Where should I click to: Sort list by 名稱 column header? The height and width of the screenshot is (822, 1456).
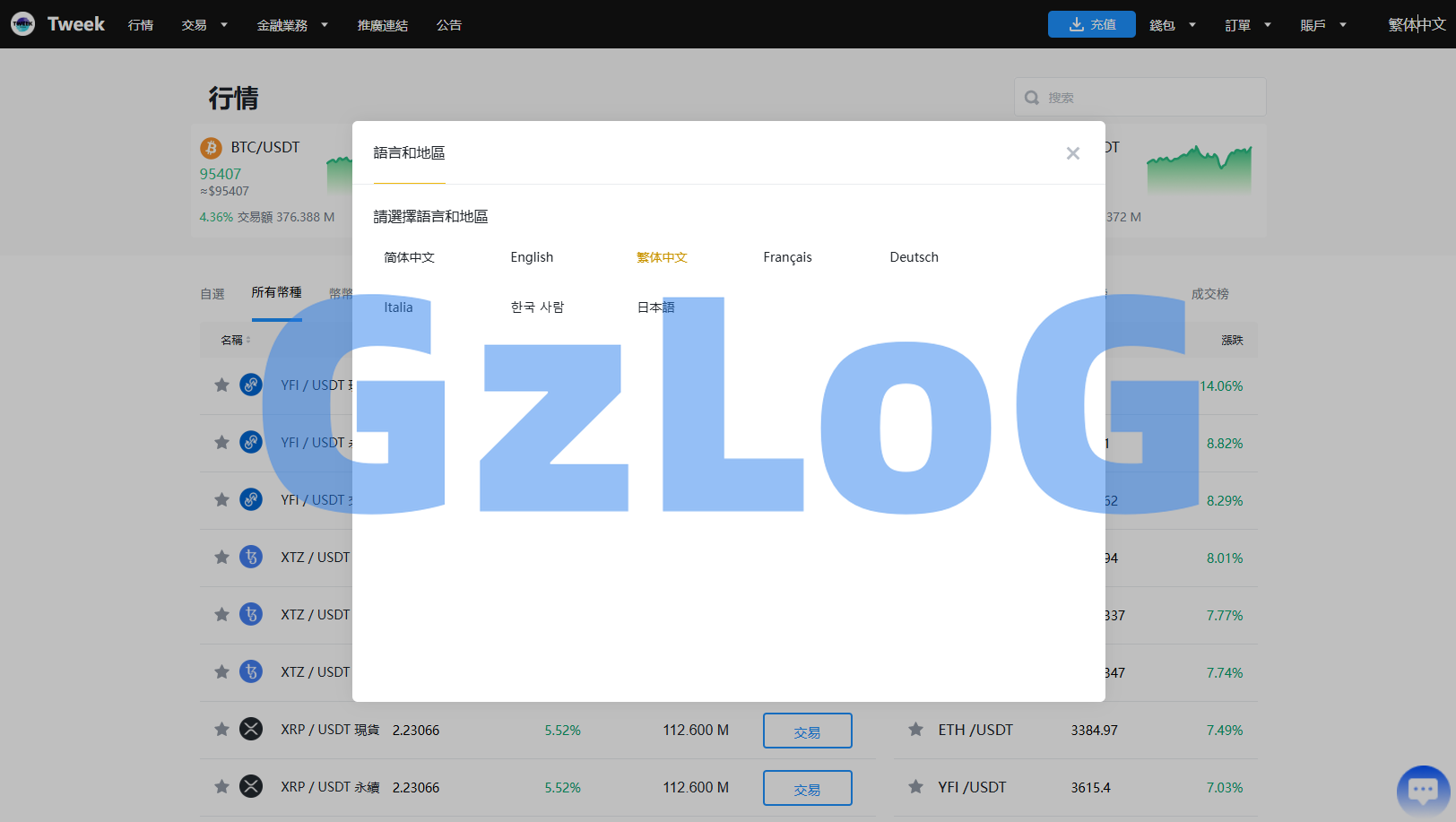click(235, 341)
